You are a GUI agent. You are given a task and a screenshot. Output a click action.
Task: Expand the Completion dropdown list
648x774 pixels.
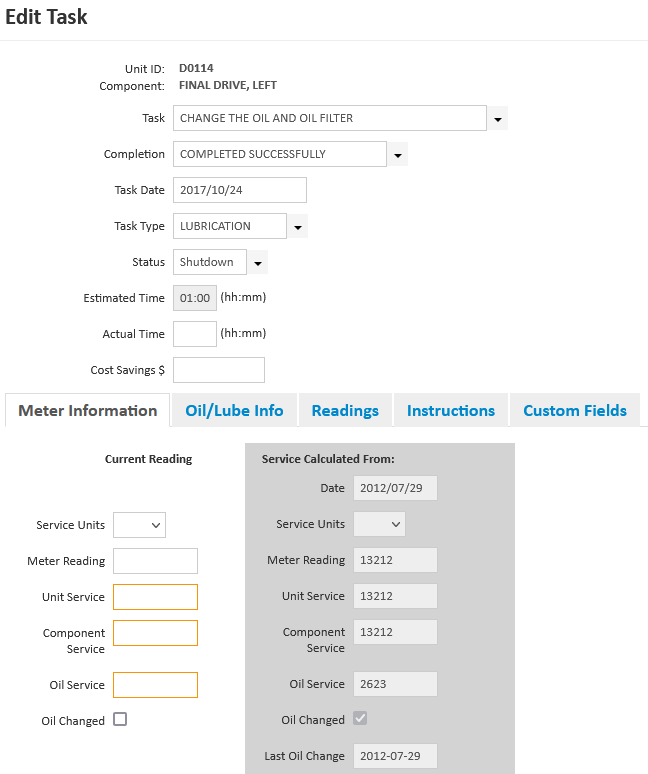coord(398,155)
